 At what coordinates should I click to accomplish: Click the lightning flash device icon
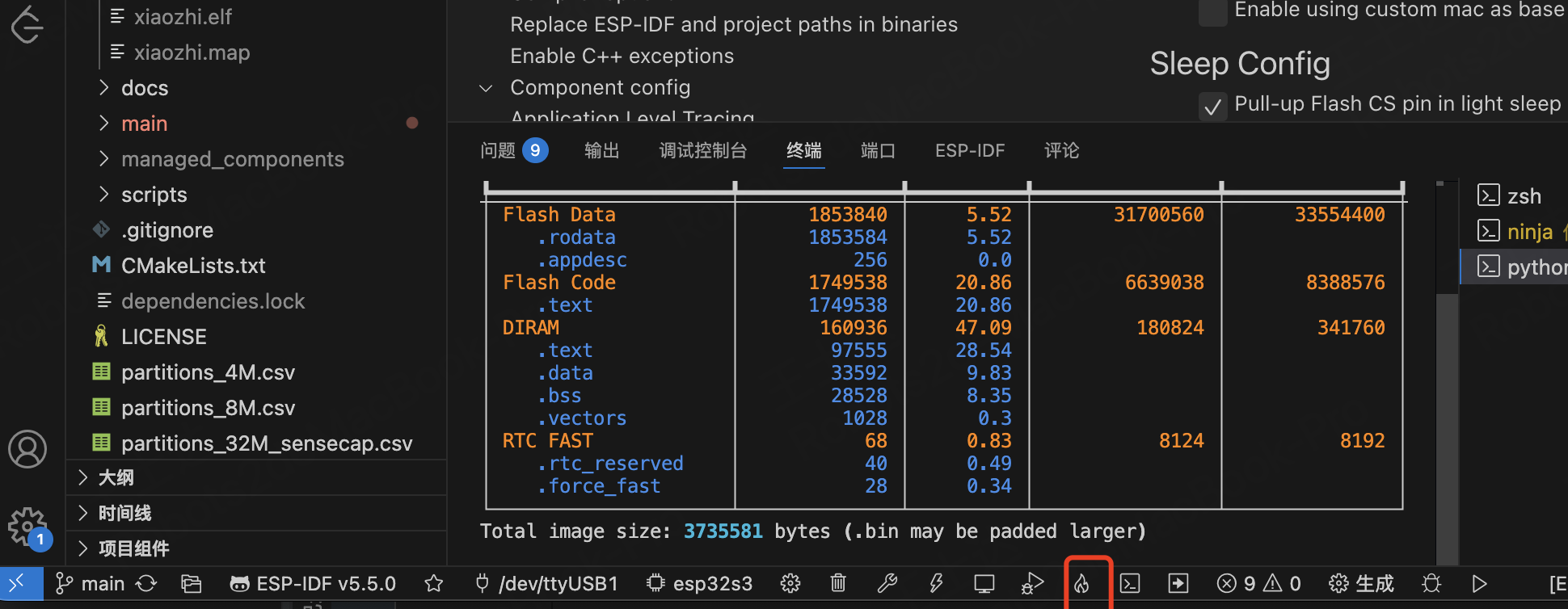(x=936, y=583)
